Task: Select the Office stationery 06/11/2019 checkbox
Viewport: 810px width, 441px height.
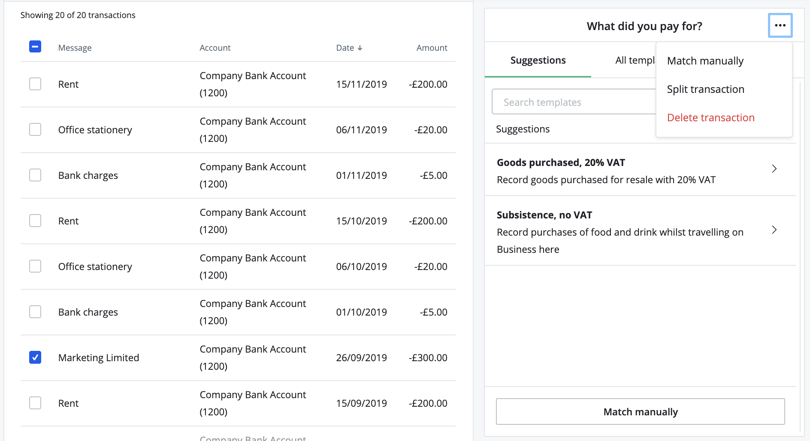Action: click(35, 130)
